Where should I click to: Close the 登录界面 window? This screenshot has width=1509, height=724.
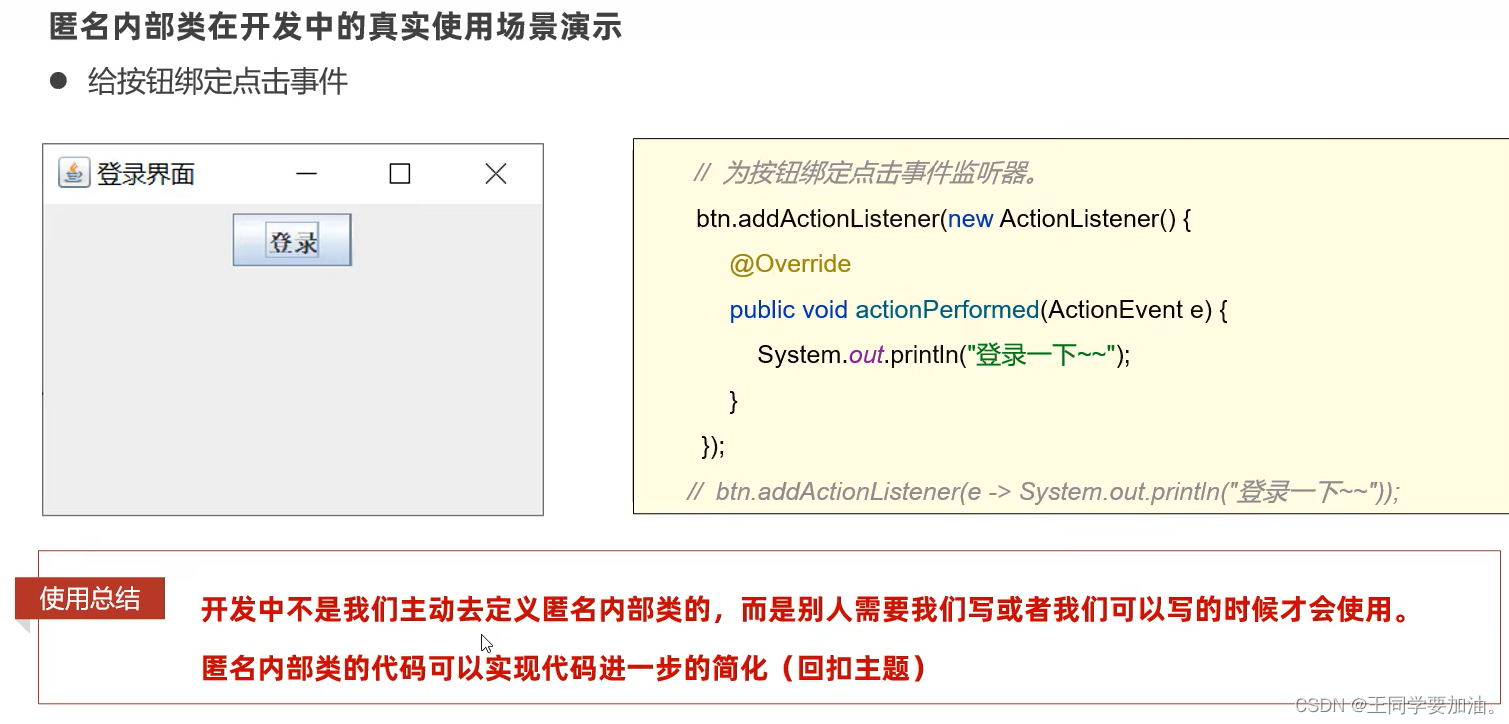pos(495,174)
